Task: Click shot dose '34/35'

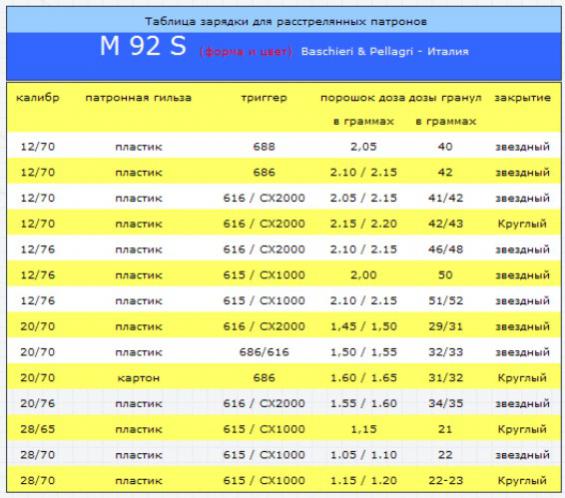Action: point(445,403)
